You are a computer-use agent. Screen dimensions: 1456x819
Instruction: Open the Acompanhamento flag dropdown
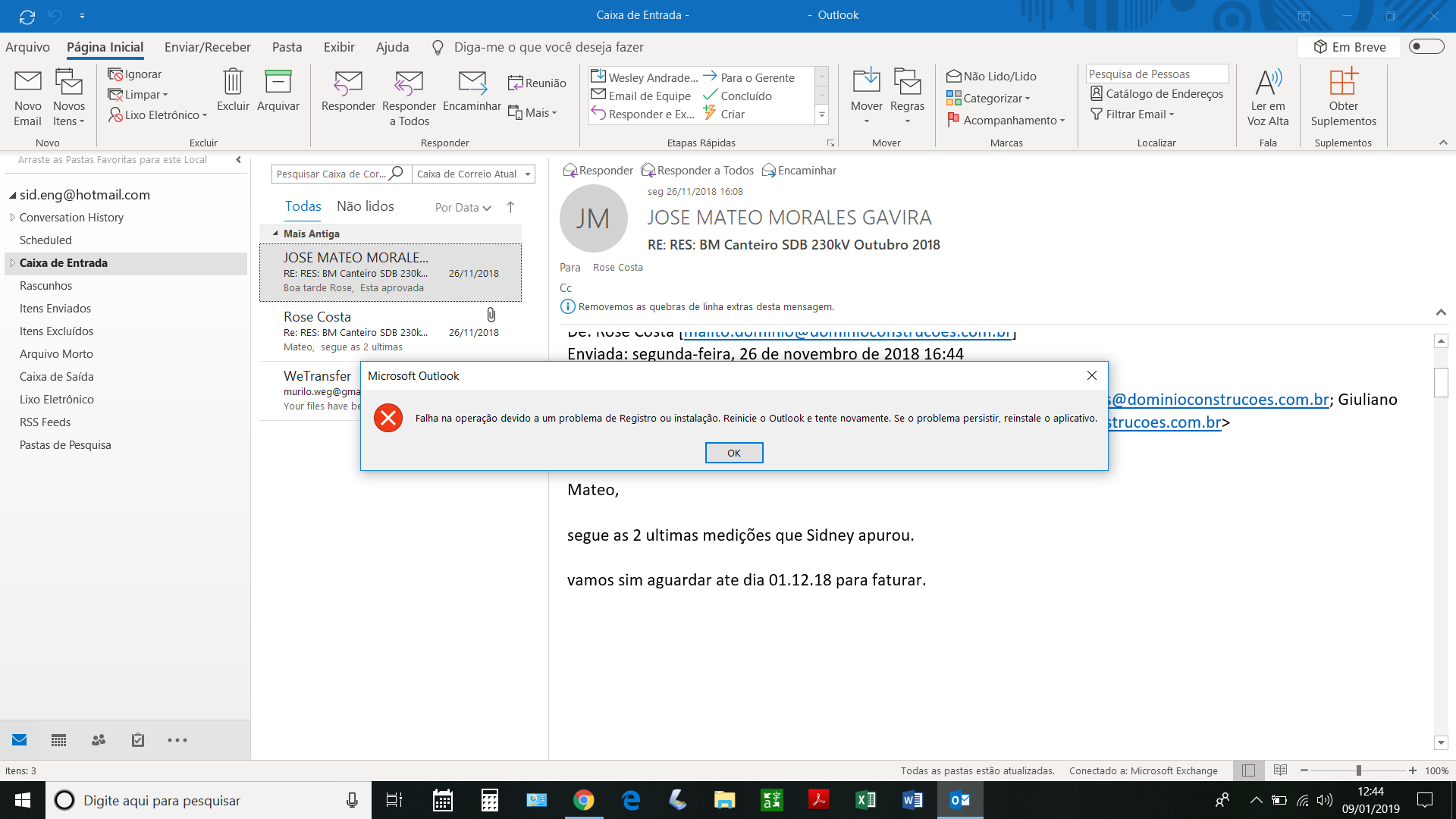(x=1006, y=121)
